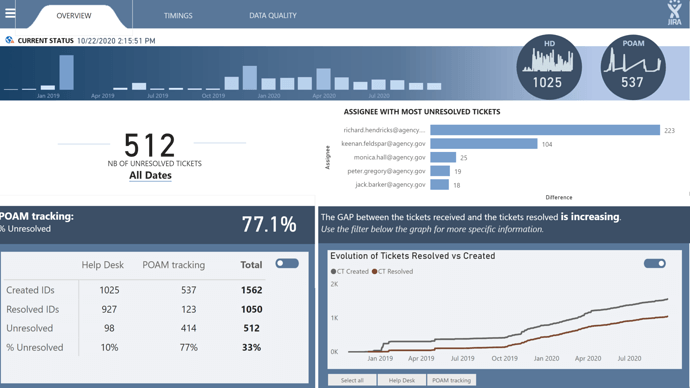Click the Total column header
The image size is (690, 388).
click(x=251, y=265)
